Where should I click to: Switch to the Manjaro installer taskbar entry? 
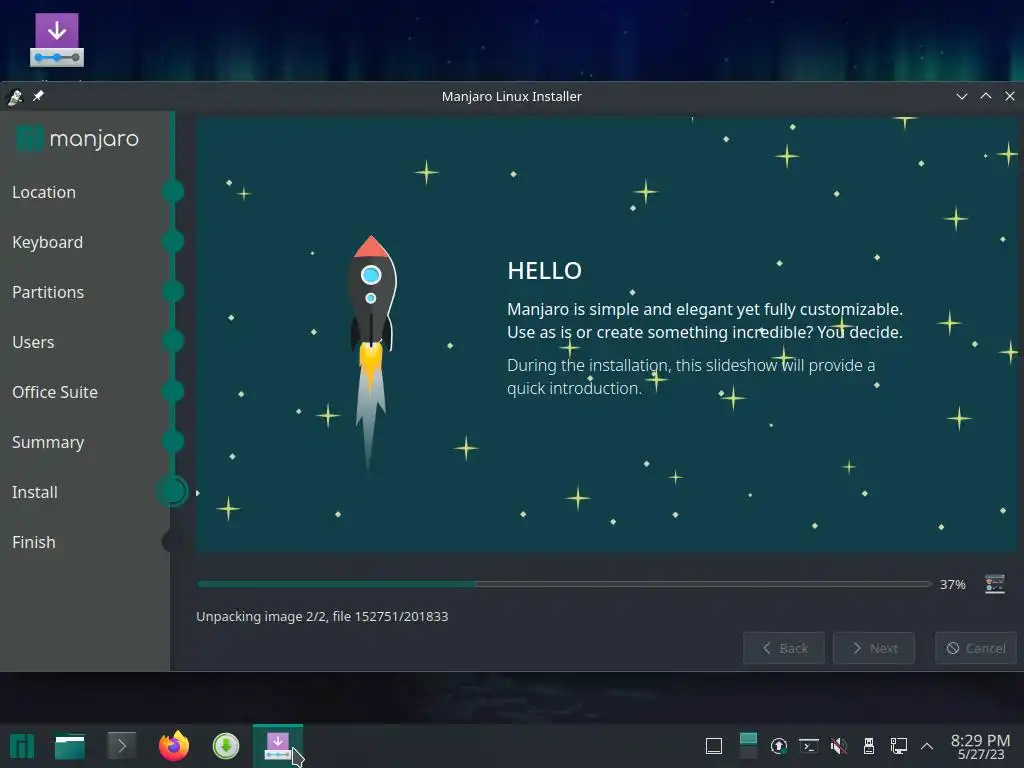278,746
